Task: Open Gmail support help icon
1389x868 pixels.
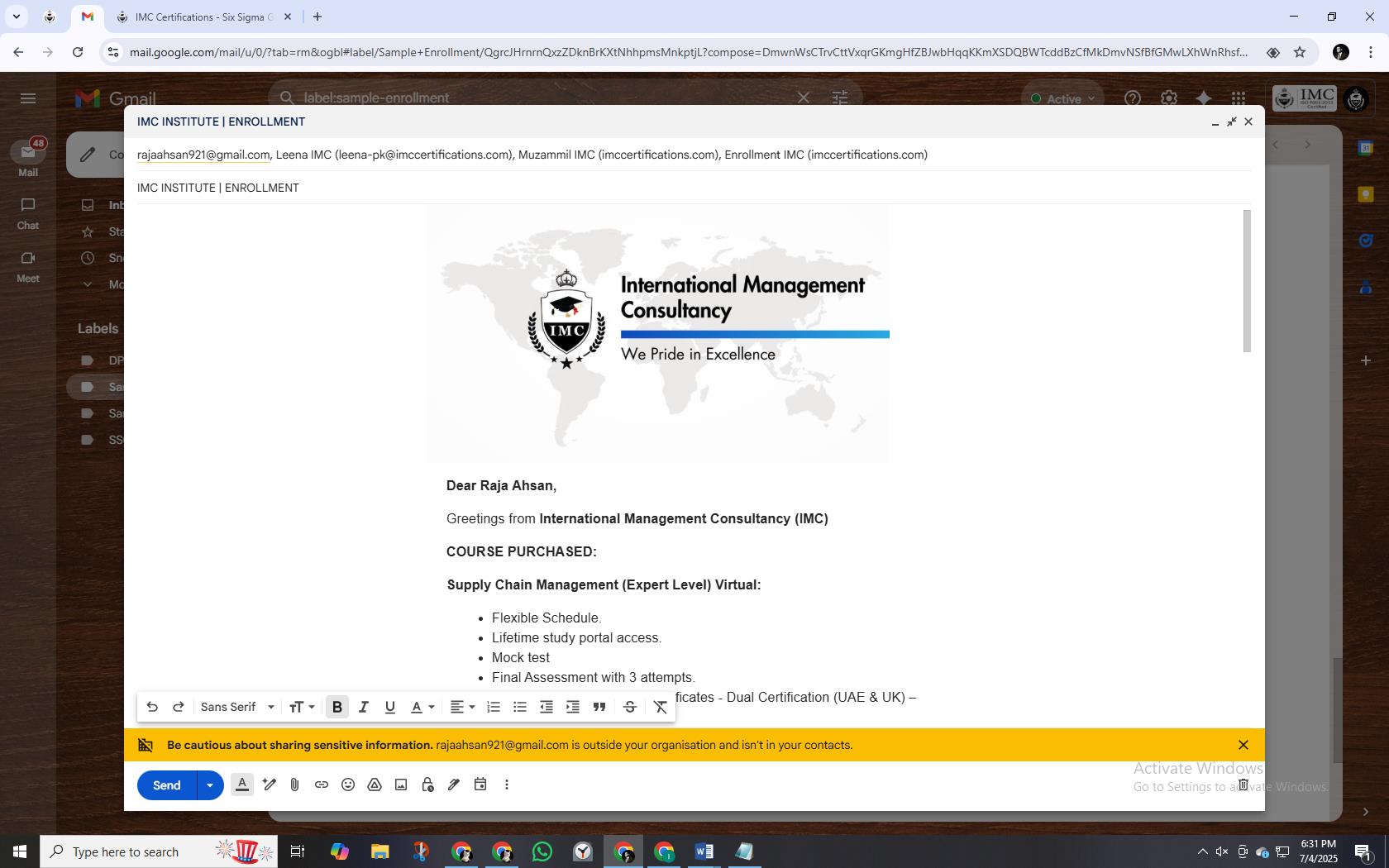Action: pos(1132,98)
